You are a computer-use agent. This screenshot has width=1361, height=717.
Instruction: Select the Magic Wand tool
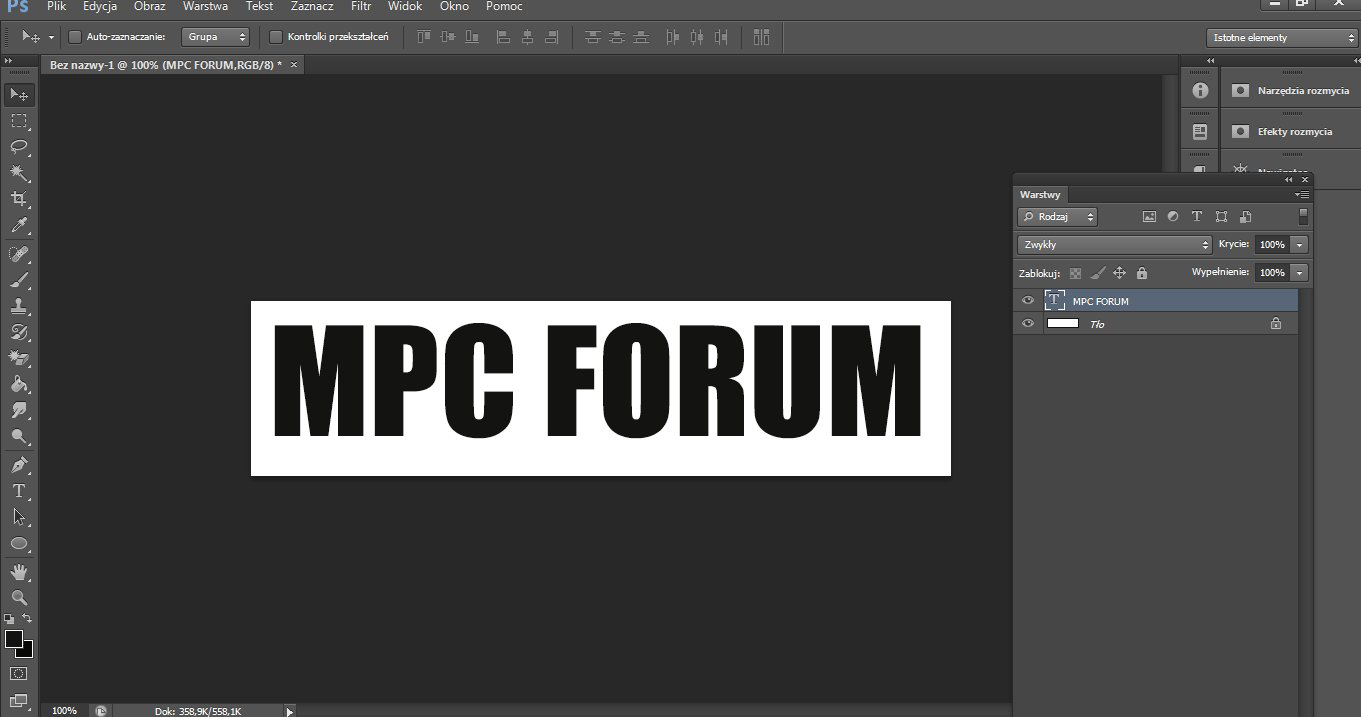click(19, 173)
